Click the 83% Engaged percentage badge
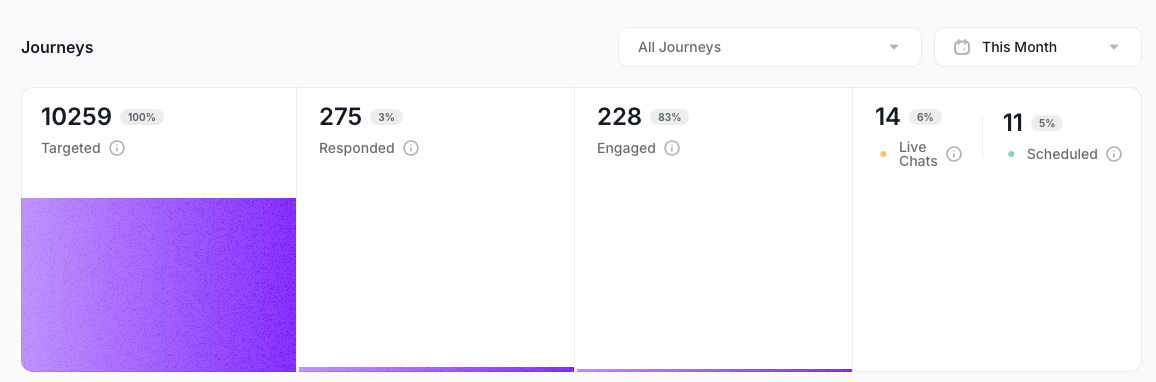The width and height of the screenshot is (1156, 382). tap(669, 117)
